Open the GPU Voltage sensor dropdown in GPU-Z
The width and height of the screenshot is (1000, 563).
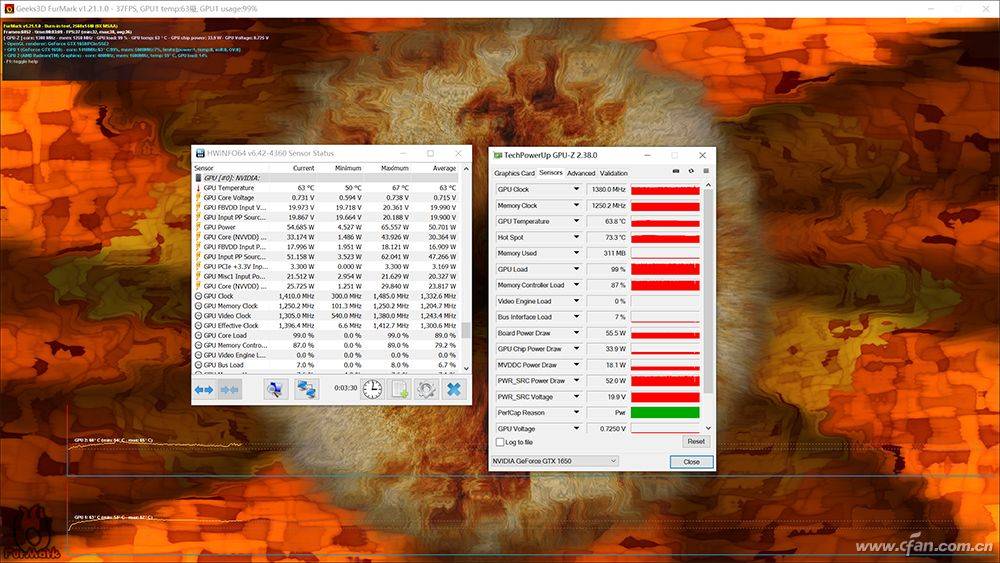[x=576, y=428]
